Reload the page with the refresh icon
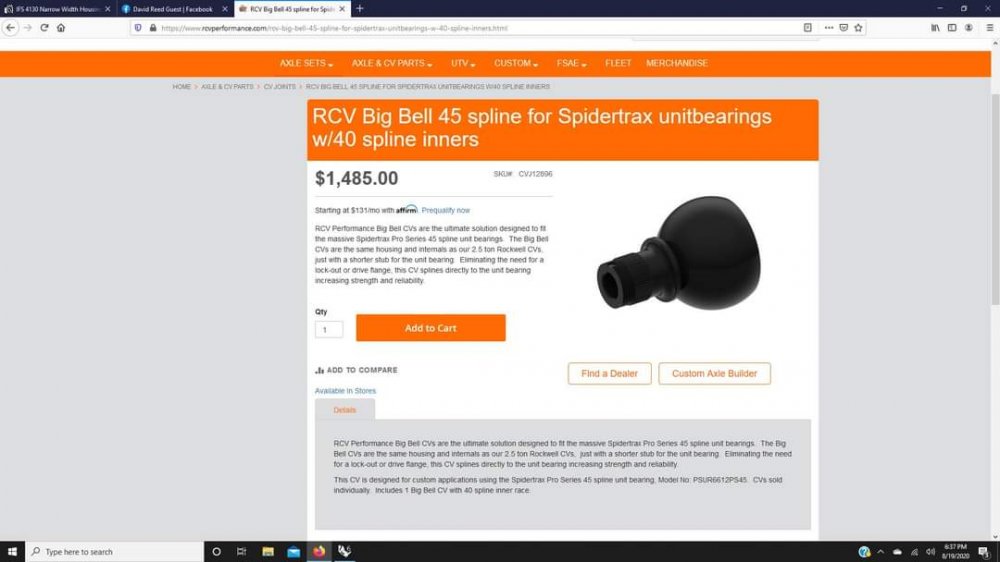 point(44,27)
